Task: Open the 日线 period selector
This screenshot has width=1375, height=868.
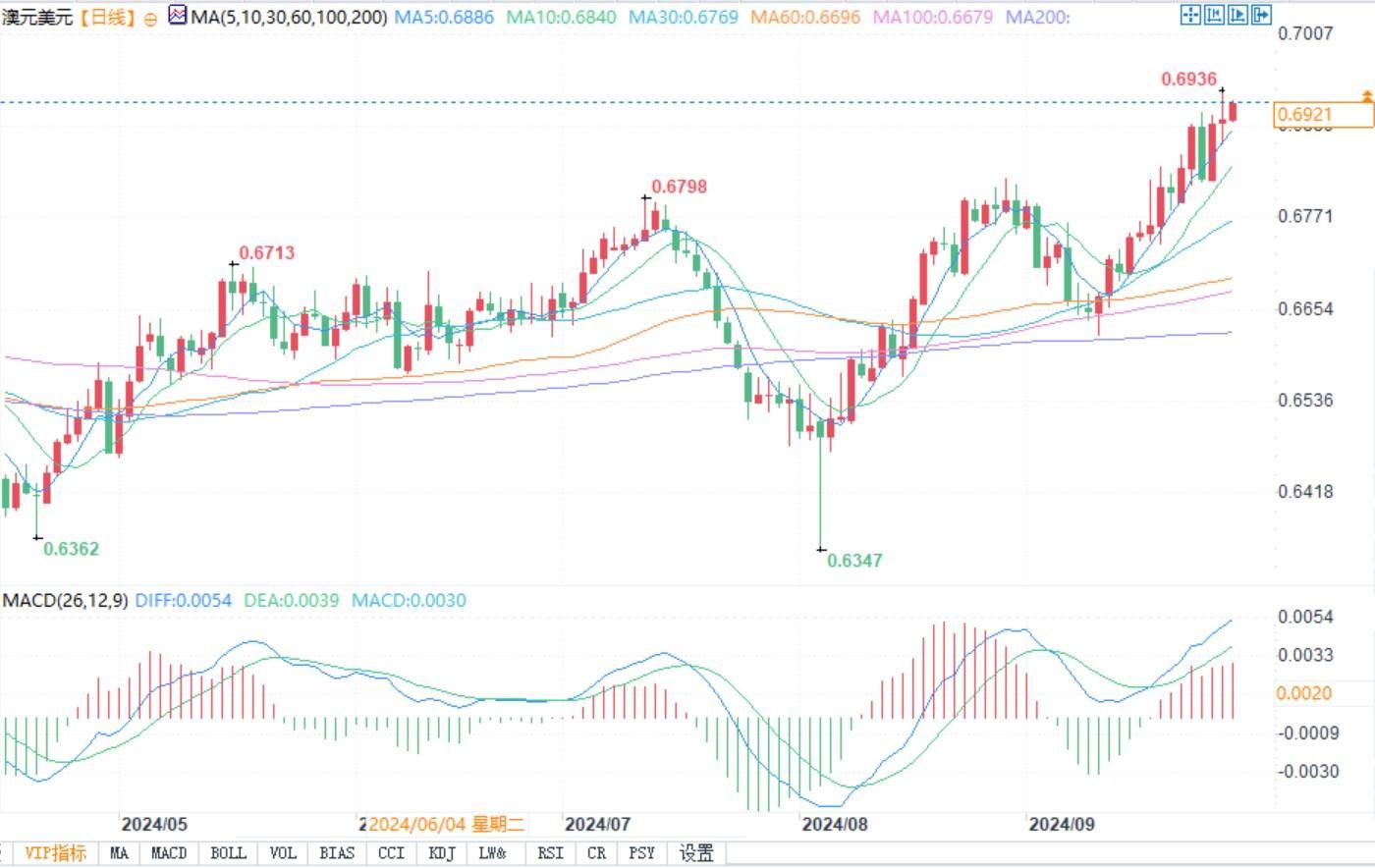Action: pos(108,18)
